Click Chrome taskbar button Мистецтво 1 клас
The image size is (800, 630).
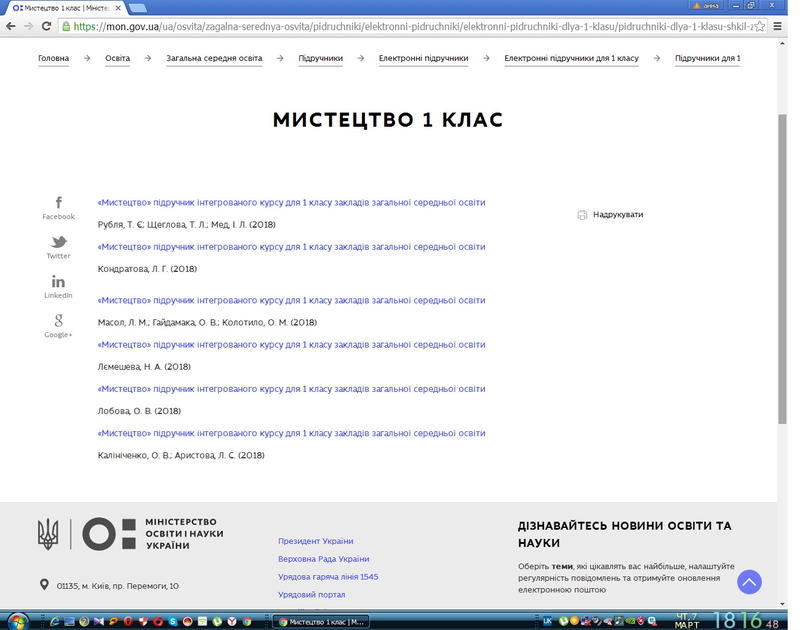click(x=321, y=621)
